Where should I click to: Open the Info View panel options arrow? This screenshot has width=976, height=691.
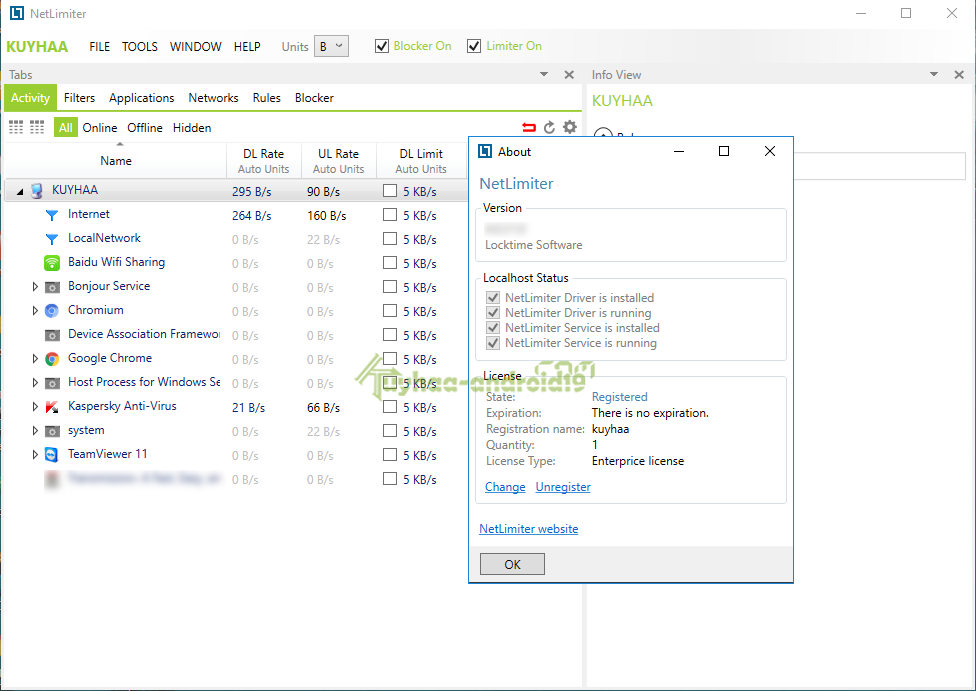click(934, 74)
